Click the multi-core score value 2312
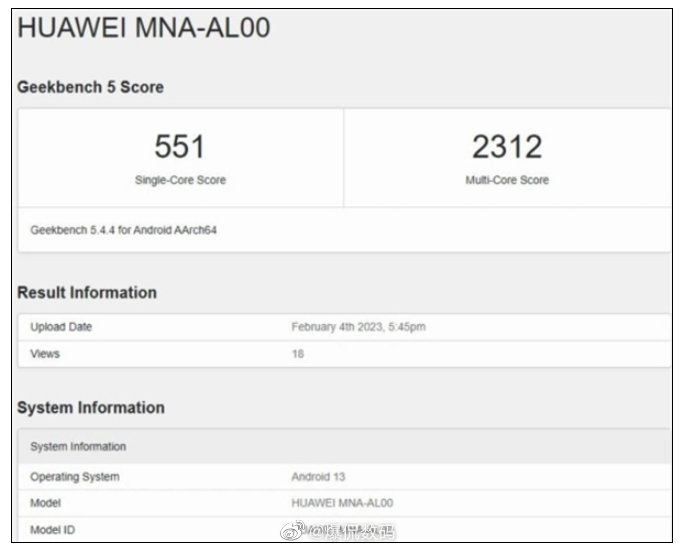The width and height of the screenshot is (680, 549). coord(507,147)
